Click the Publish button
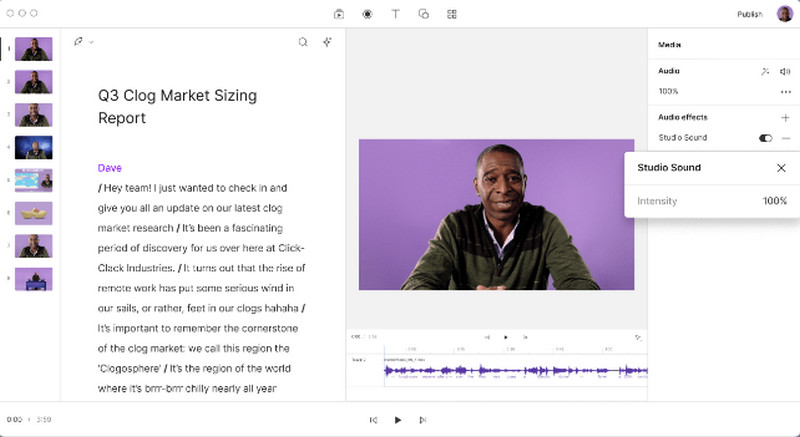 pos(749,14)
